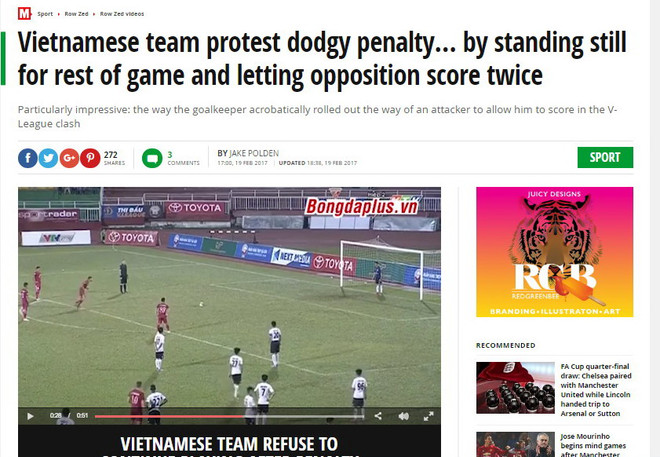Open FA Cup quarter-final draw thumbnail
The width and height of the screenshot is (660, 457).
click(x=515, y=388)
